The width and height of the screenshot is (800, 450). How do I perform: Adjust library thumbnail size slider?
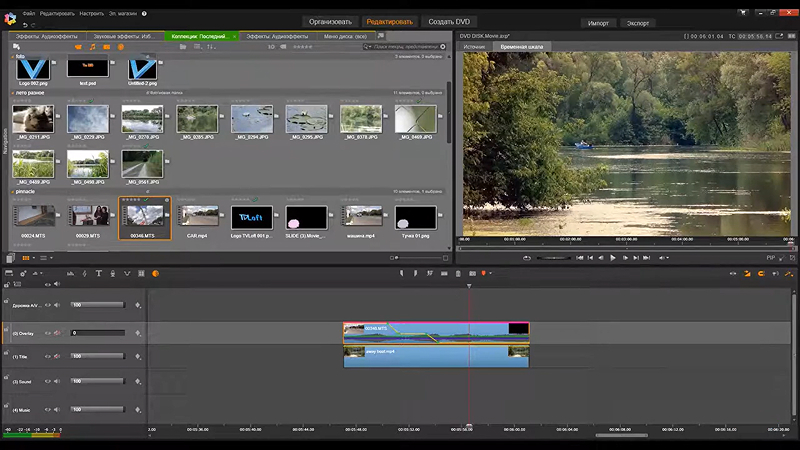click(418, 258)
